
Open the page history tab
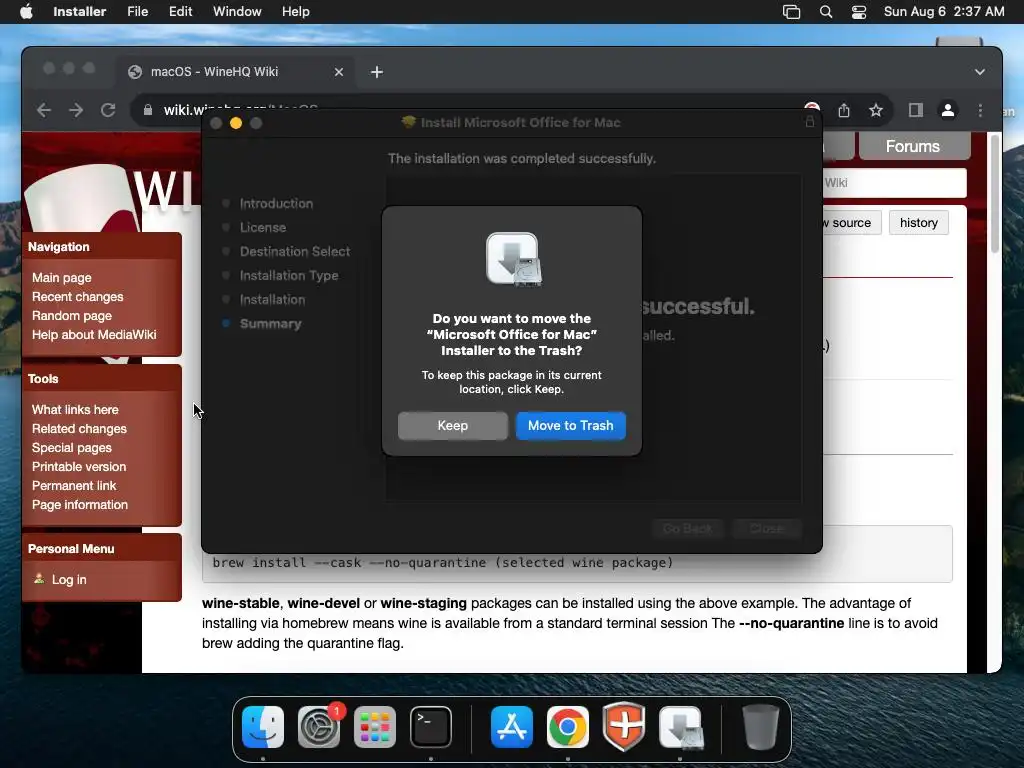[x=919, y=223]
